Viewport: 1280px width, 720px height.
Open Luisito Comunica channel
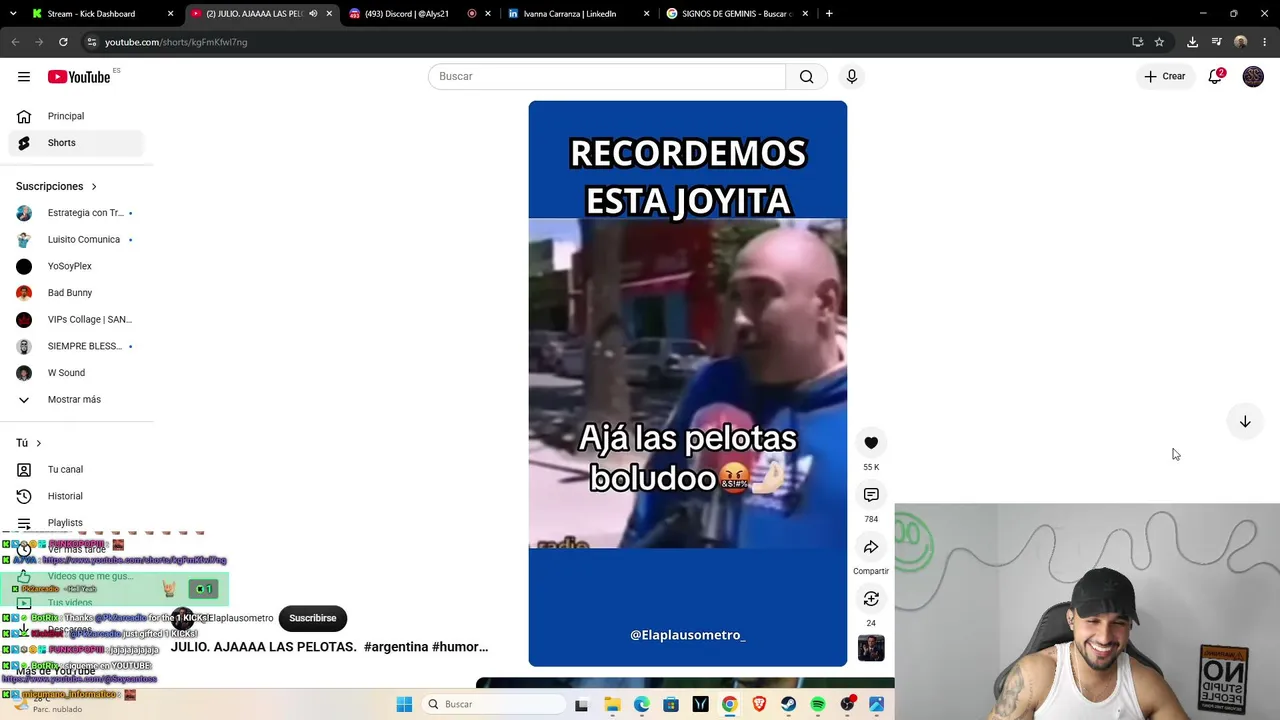[x=76, y=240]
